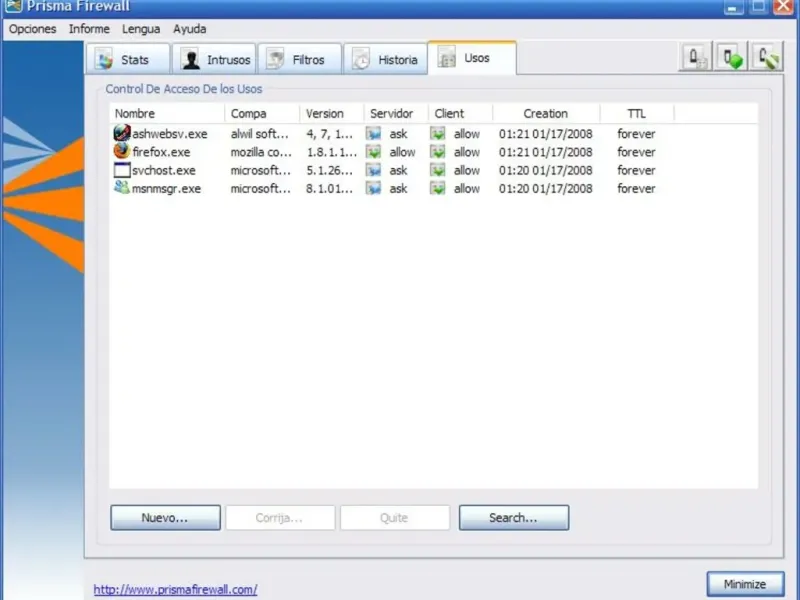Click version '8.1.01...' of msnmsgr.exe

(x=329, y=189)
